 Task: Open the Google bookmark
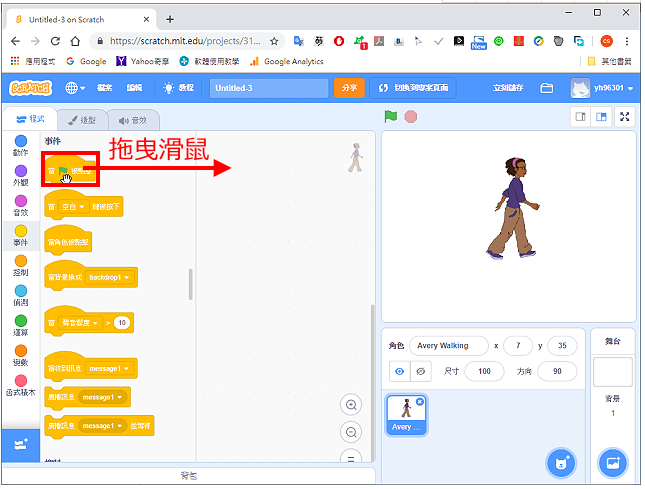(x=86, y=62)
